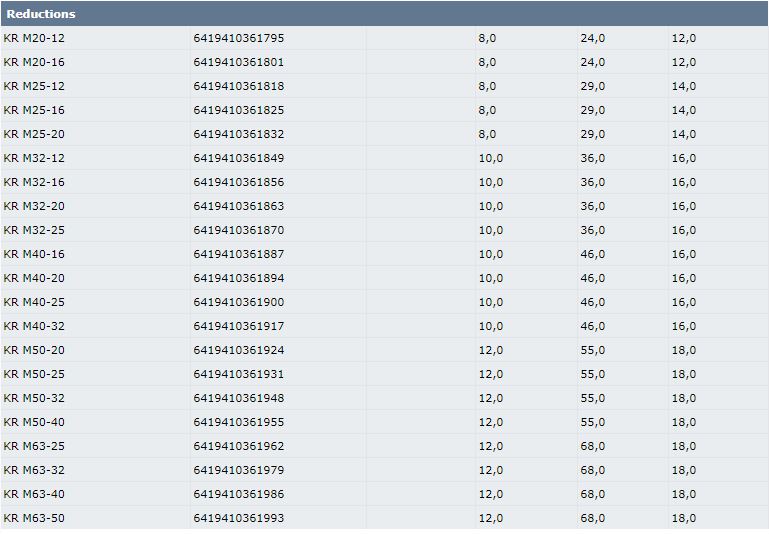Click EAN code 6419410361887

(x=239, y=254)
